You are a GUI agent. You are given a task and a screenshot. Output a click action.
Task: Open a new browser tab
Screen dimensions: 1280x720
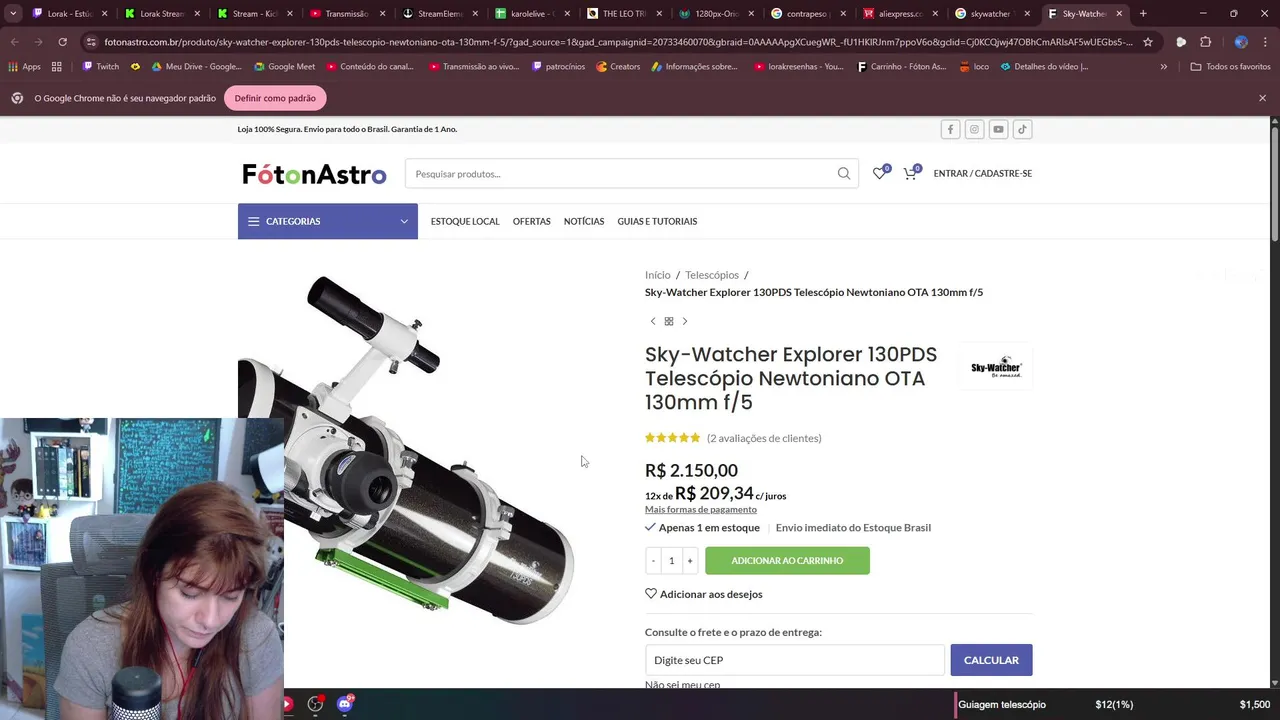tap(1143, 14)
